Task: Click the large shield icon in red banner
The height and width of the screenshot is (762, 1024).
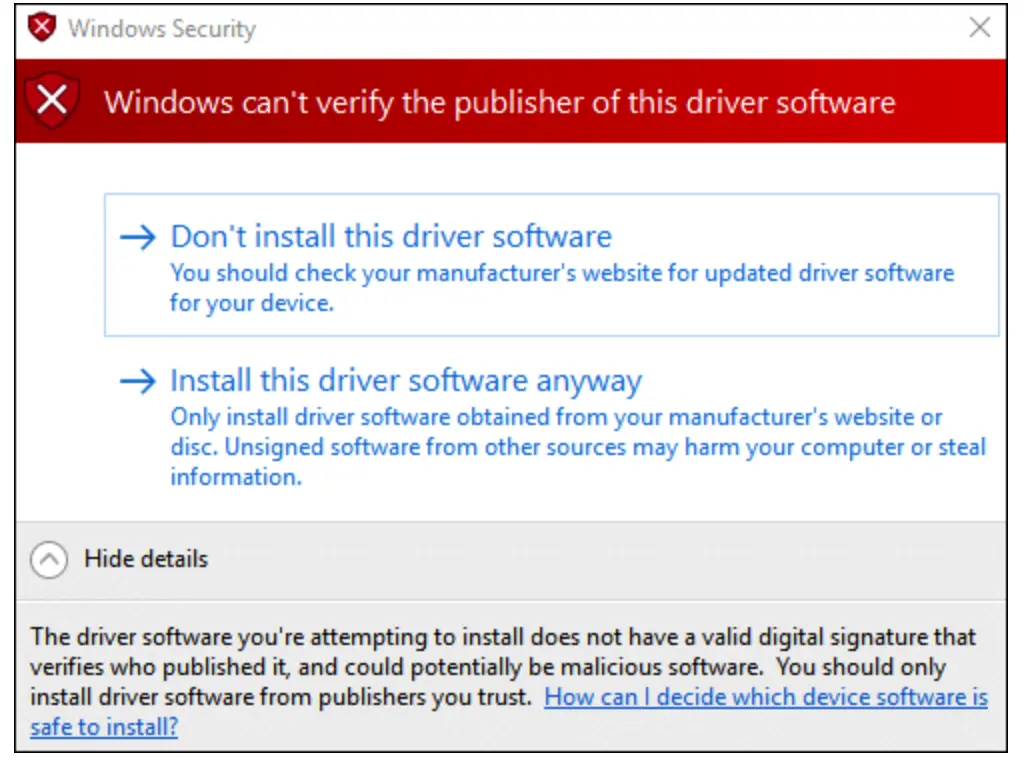Action: click(52, 101)
